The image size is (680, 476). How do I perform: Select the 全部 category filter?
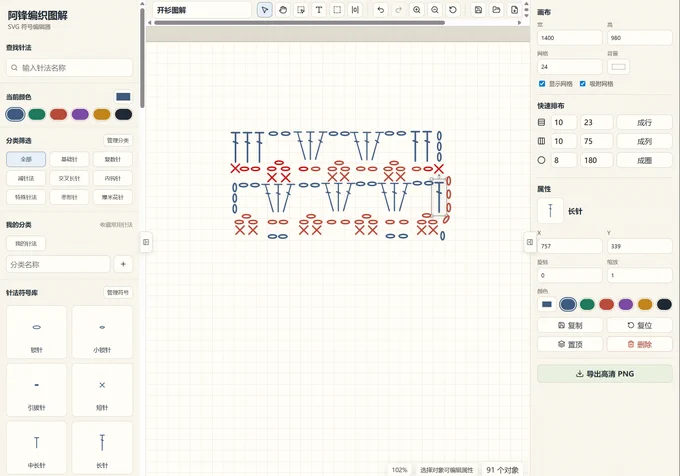[x=26, y=159]
